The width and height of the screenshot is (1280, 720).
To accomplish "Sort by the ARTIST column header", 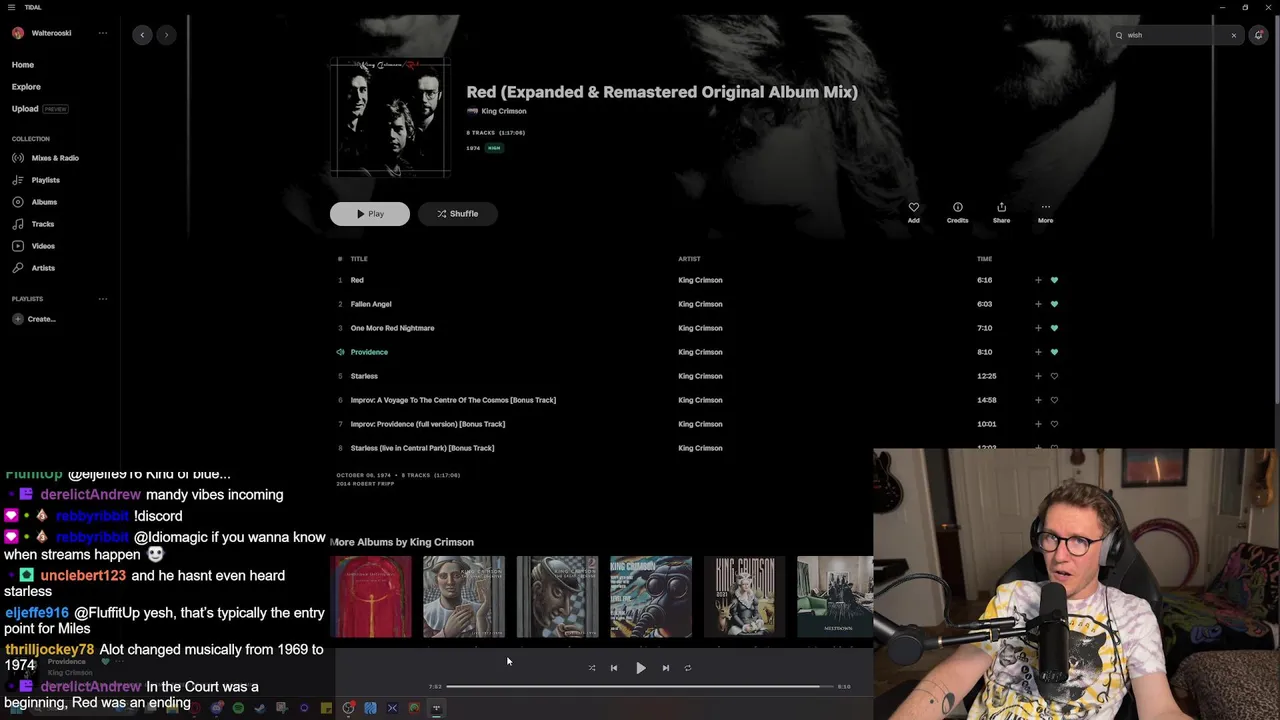I will (689, 259).
